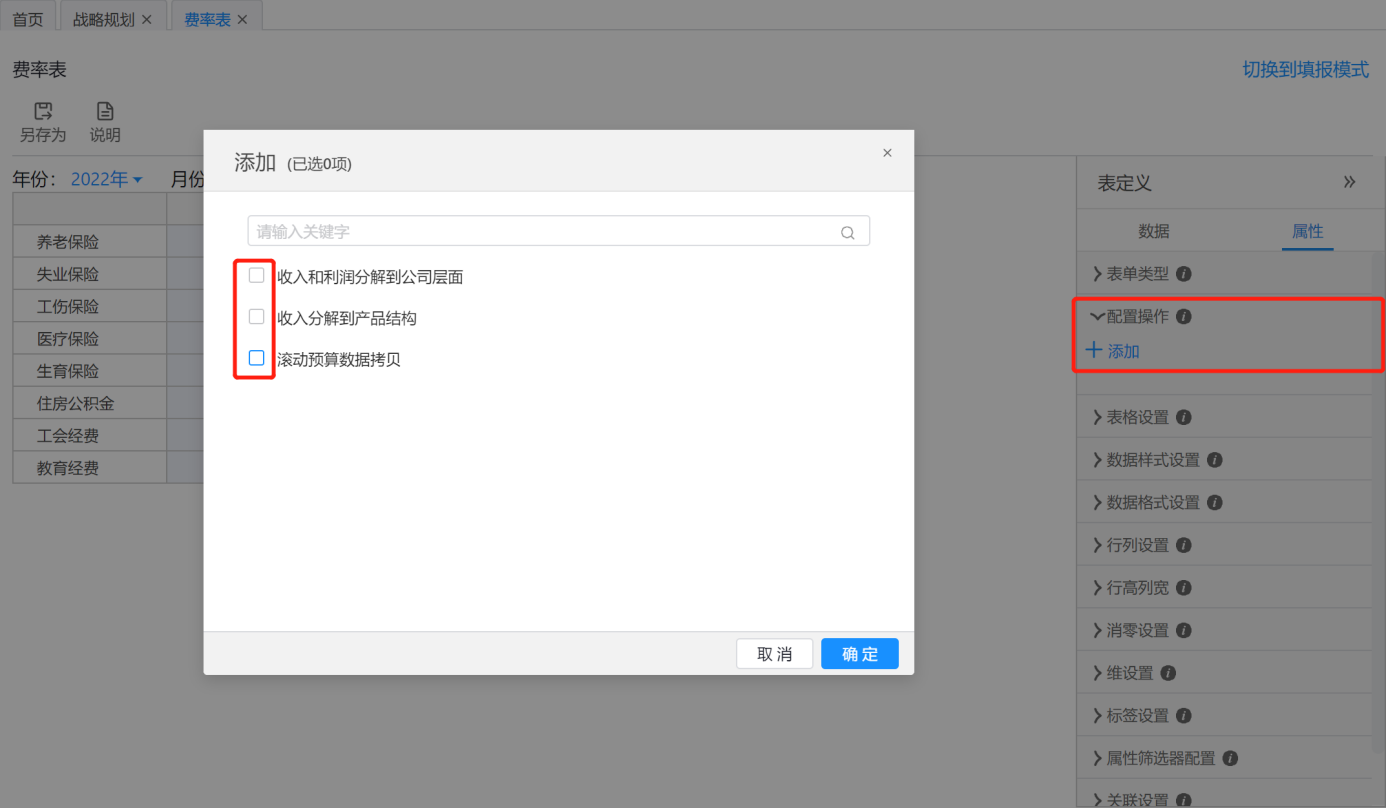Open the 2022年 year dropdown
The width and height of the screenshot is (1386, 808).
[x=106, y=180]
